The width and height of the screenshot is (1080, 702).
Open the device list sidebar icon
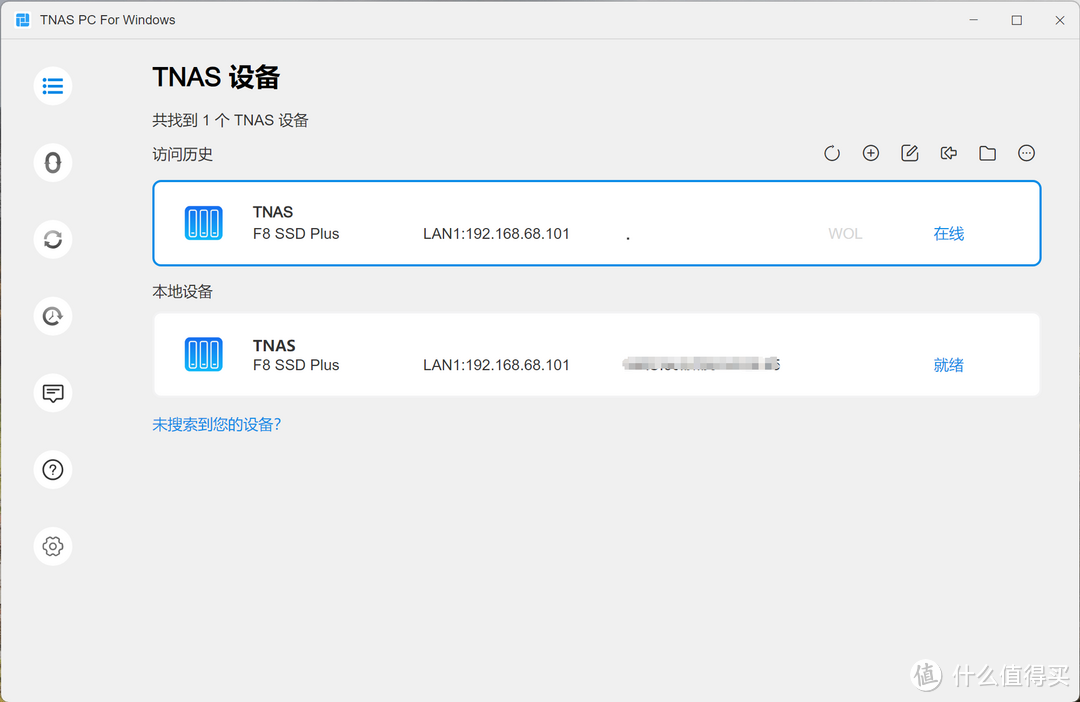[x=53, y=86]
